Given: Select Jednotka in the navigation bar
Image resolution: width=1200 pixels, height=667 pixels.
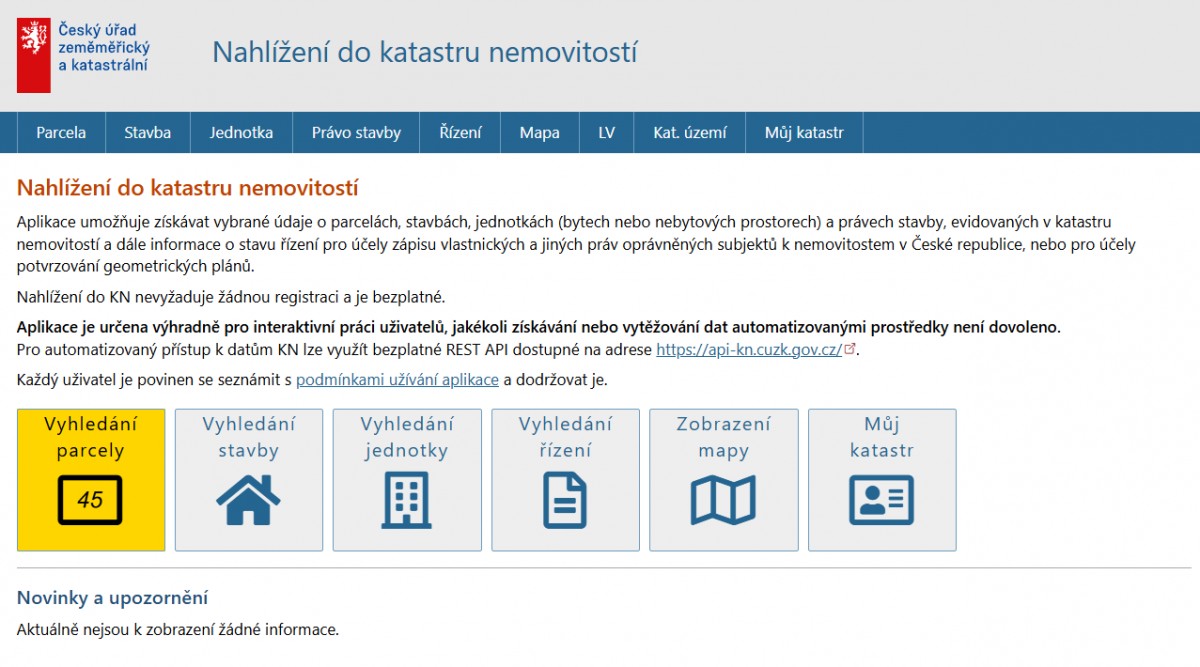Looking at the screenshot, I should click(x=241, y=132).
